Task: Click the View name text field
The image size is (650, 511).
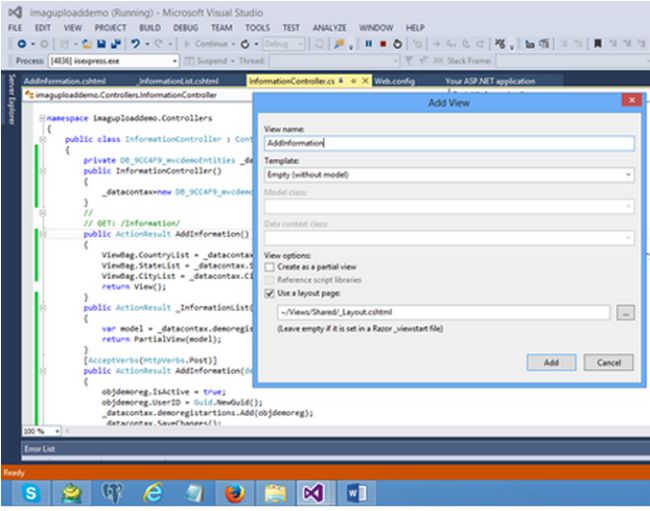Action: click(x=448, y=143)
